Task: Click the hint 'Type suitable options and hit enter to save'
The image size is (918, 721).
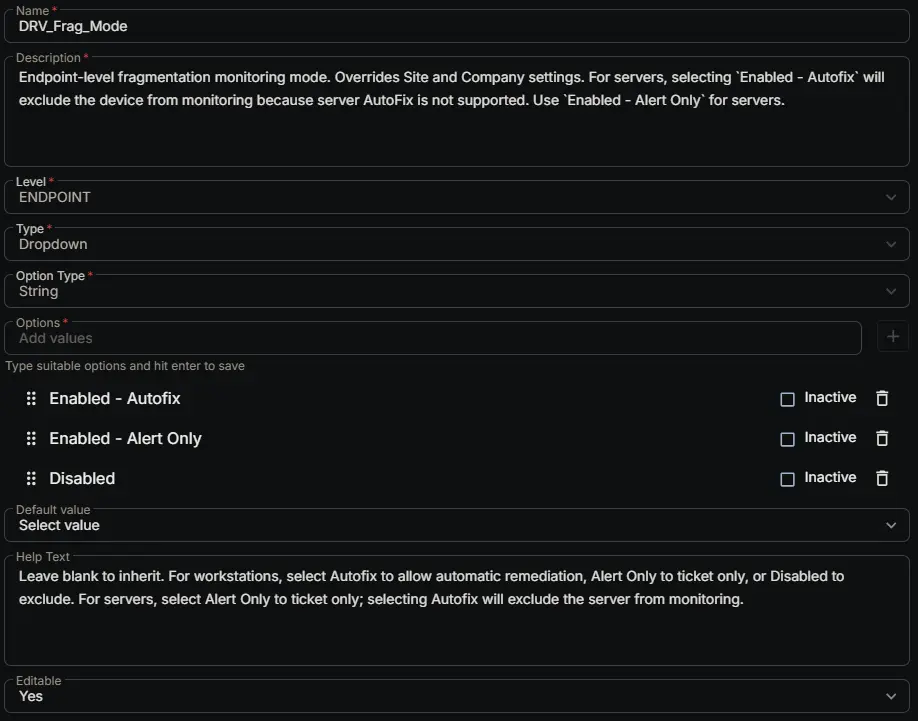Action: 125,366
